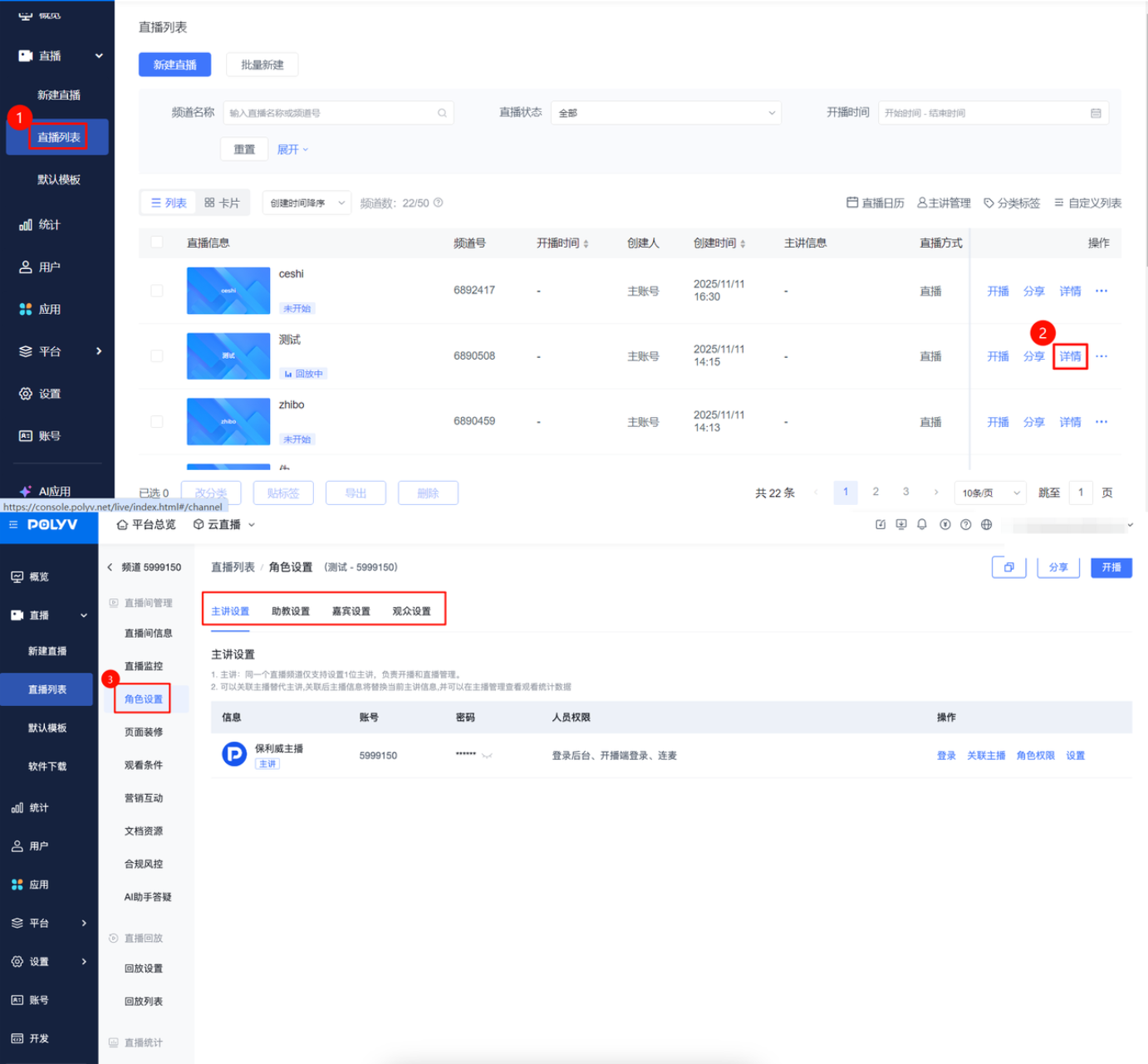
Task: Click the 保利威主播 avatar icon
Action: tap(234, 754)
